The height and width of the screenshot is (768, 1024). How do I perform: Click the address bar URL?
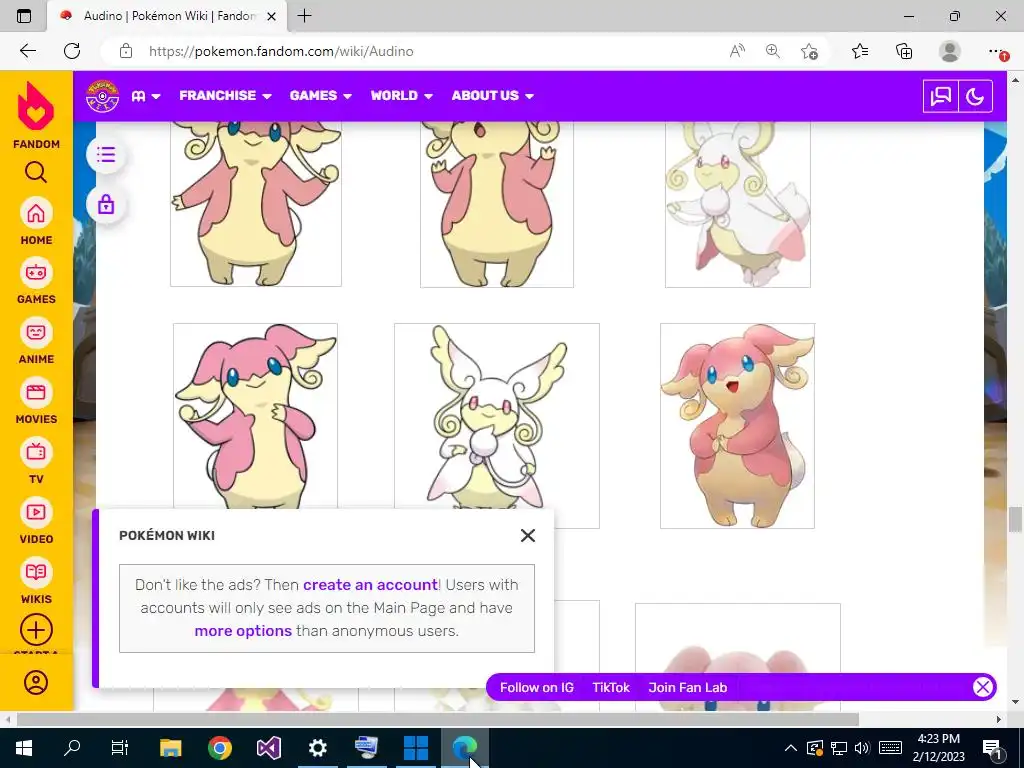(x=281, y=51)
